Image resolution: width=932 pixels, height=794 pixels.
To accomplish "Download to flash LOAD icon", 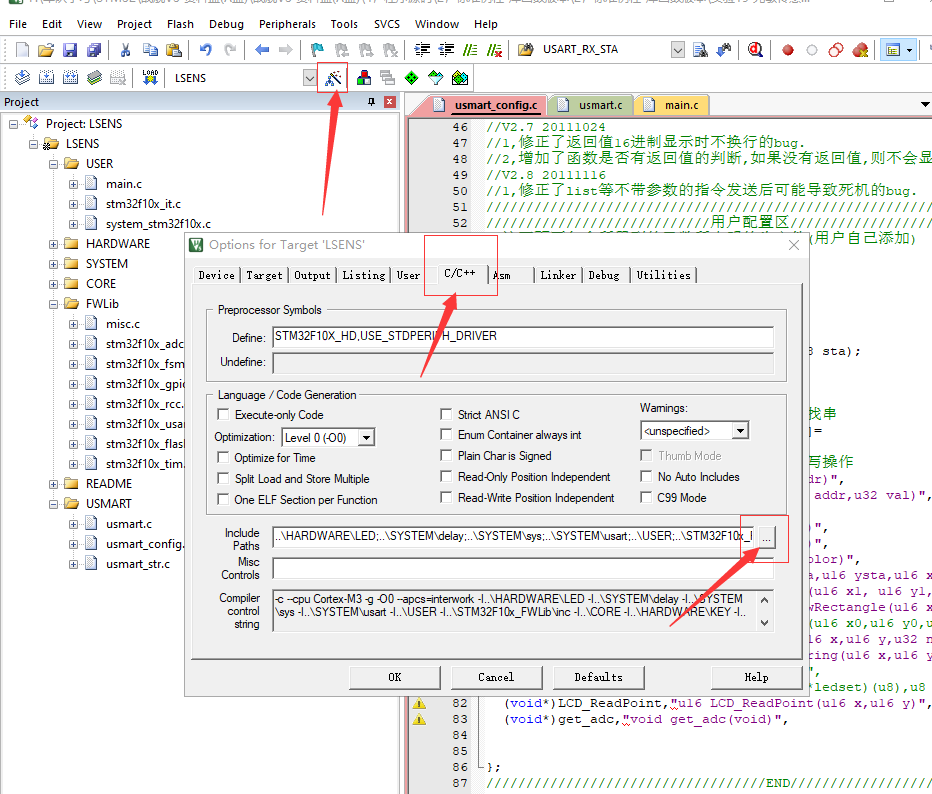I will click(150, 78).
